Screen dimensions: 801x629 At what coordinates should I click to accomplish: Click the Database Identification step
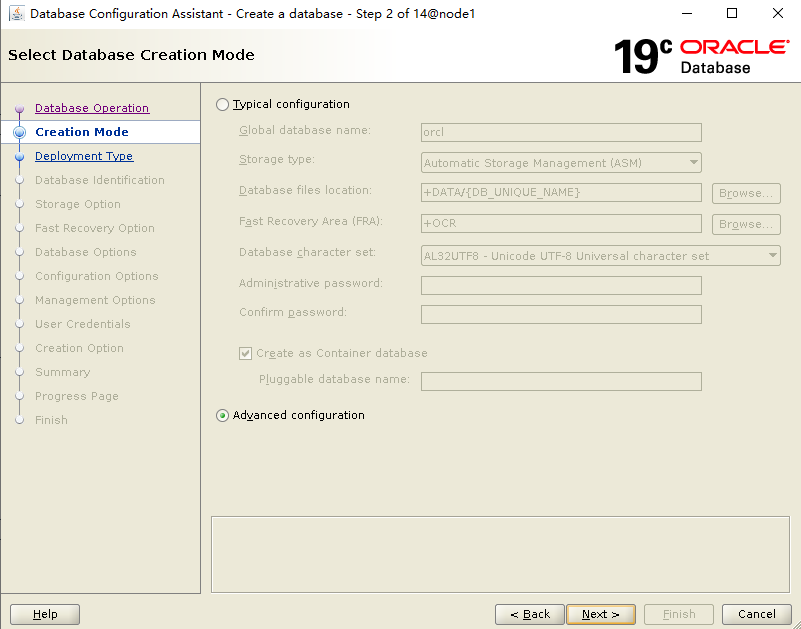[x=100, y=180]
